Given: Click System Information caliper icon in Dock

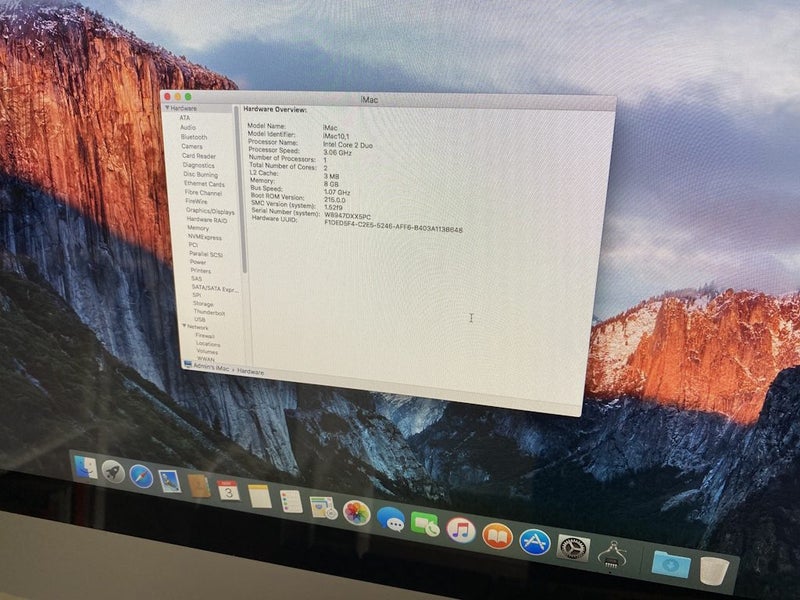Looking at the screenshot, I should click(613, 557).
